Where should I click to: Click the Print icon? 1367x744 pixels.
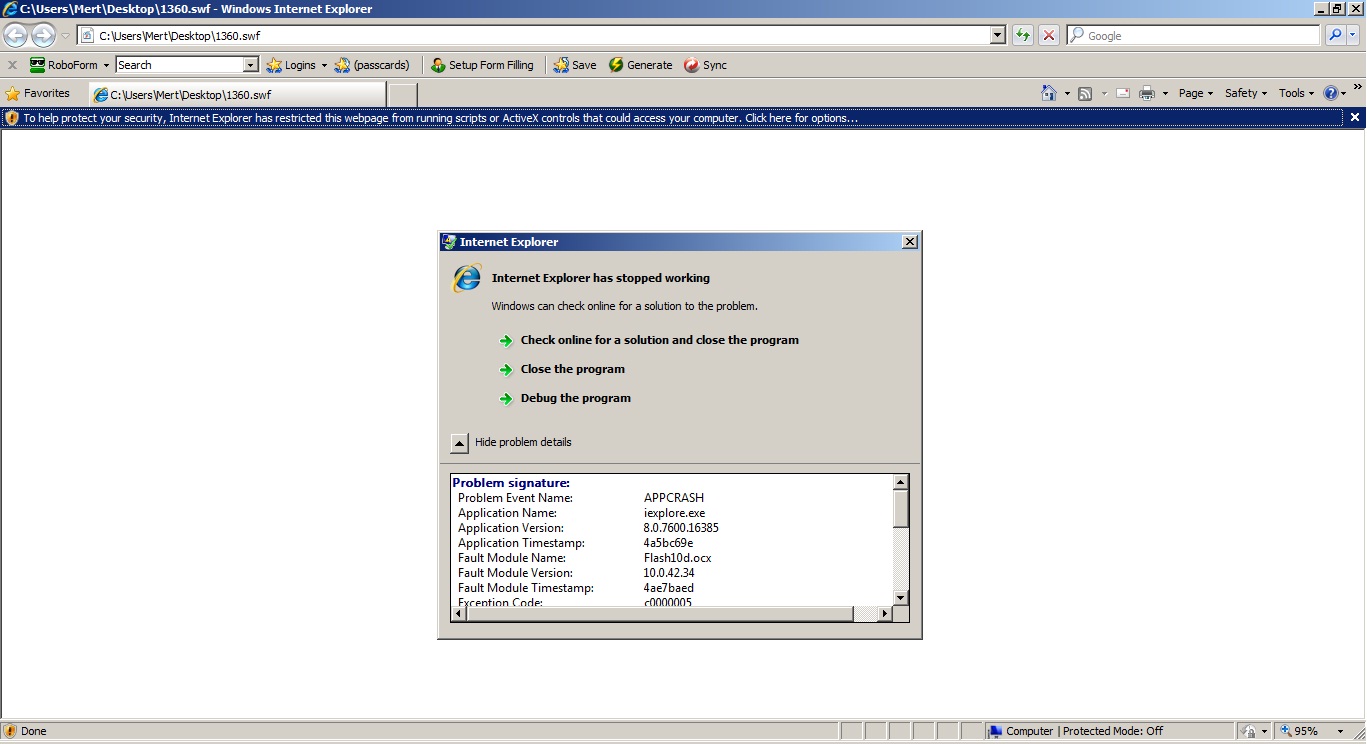[x=1147, y=94]
